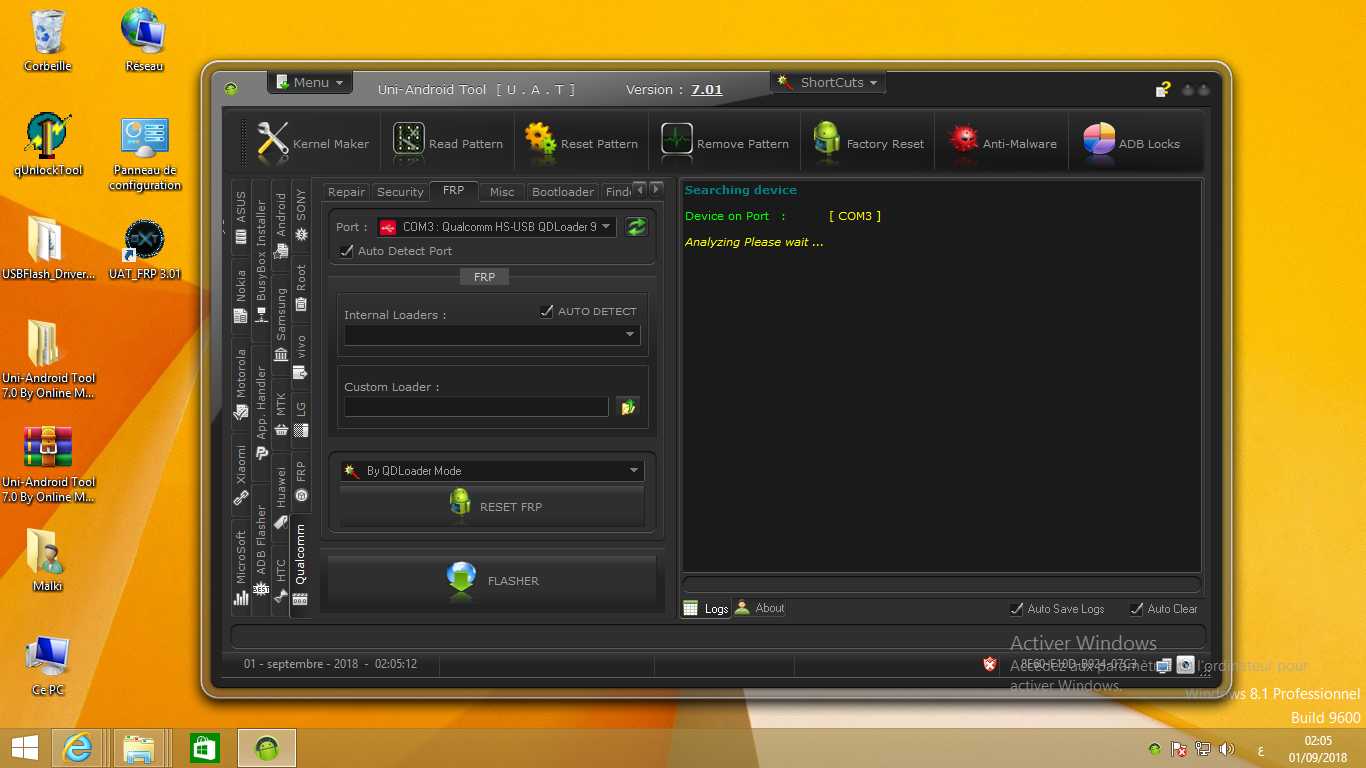
Task: Select the ADB Flasher vertical tab
Action: pos(261,551)
